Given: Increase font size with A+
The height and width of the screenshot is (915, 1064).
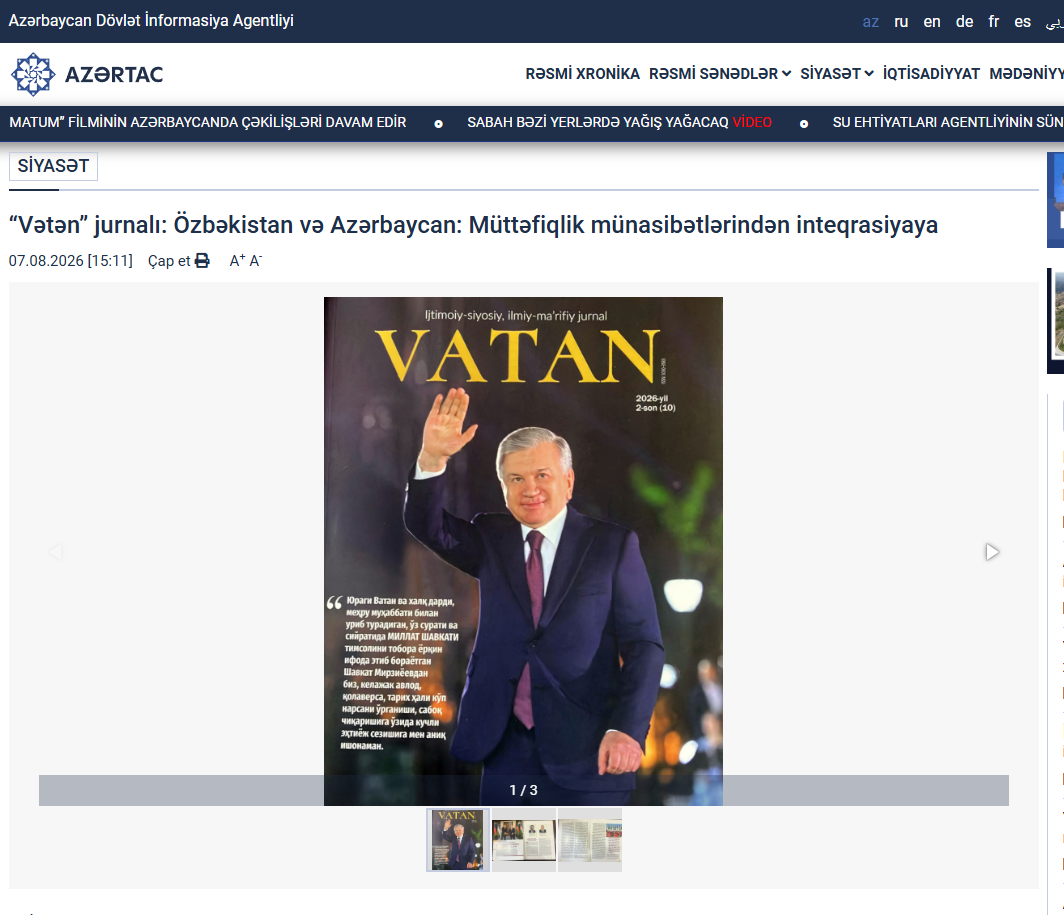Looking at the screenshot, I should click(237, 261).
